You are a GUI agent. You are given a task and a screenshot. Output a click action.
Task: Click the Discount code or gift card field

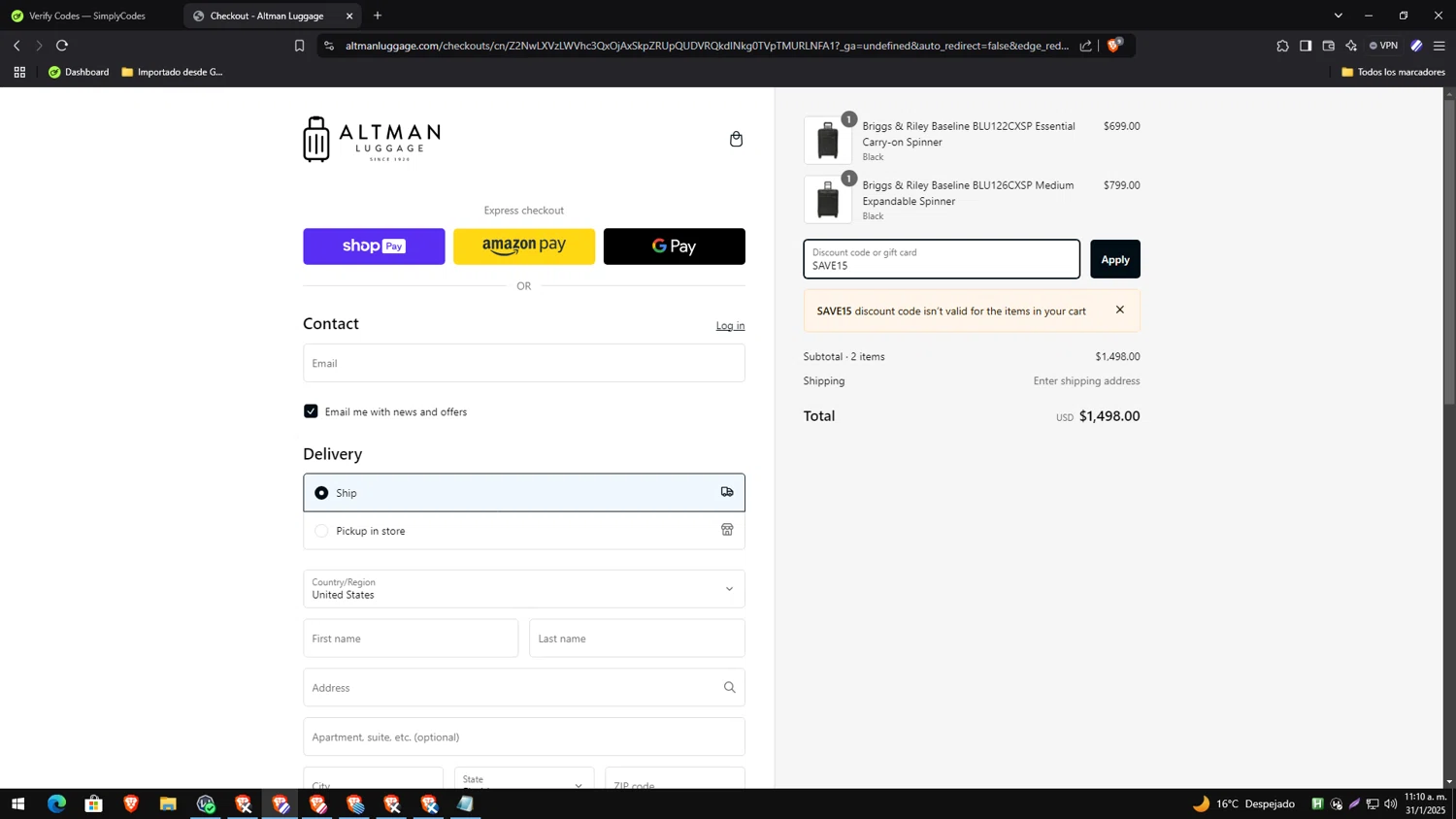(942, 259)
